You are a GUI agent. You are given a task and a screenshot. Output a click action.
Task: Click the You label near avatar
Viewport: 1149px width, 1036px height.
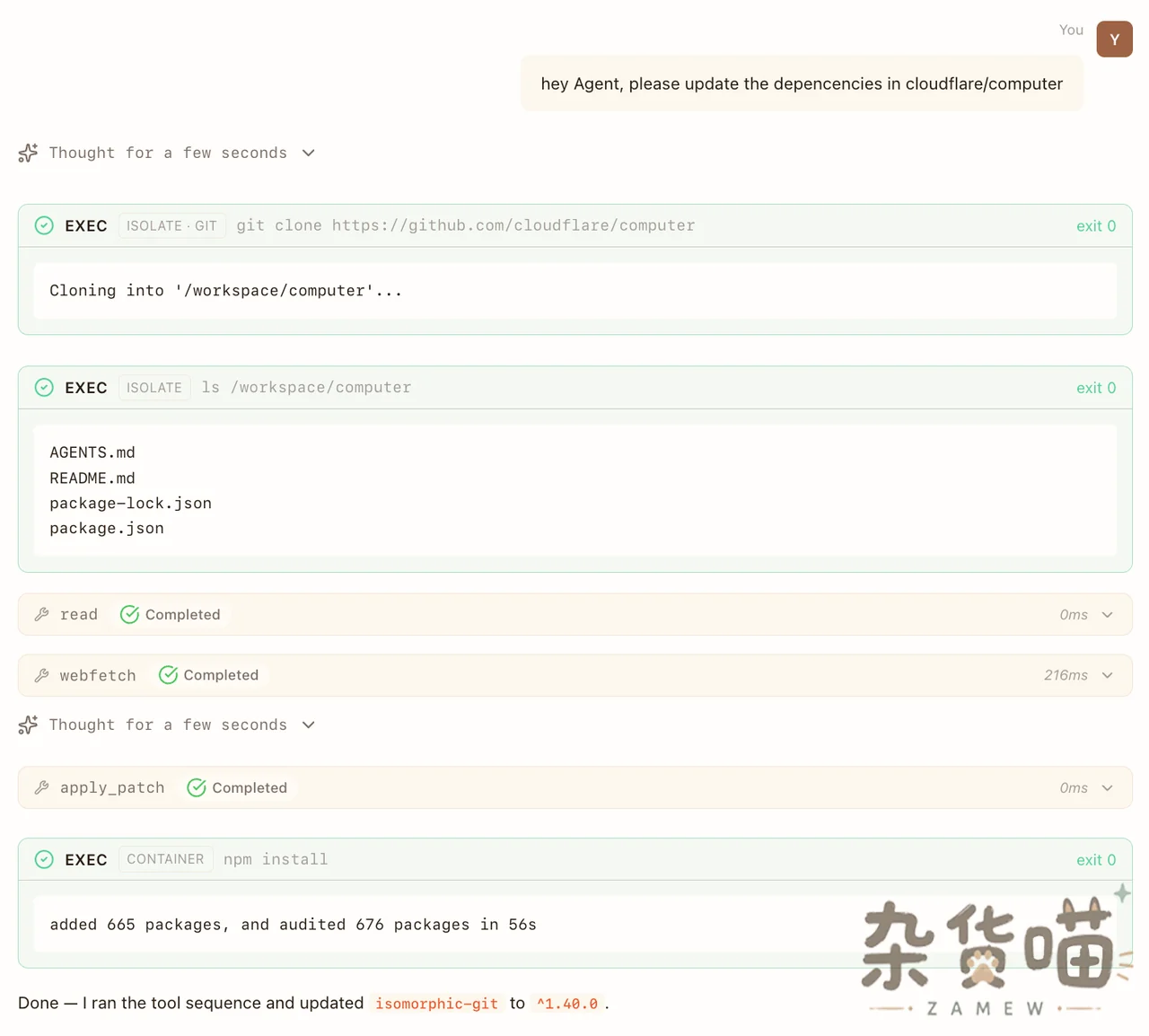(x=1071, y=30)
